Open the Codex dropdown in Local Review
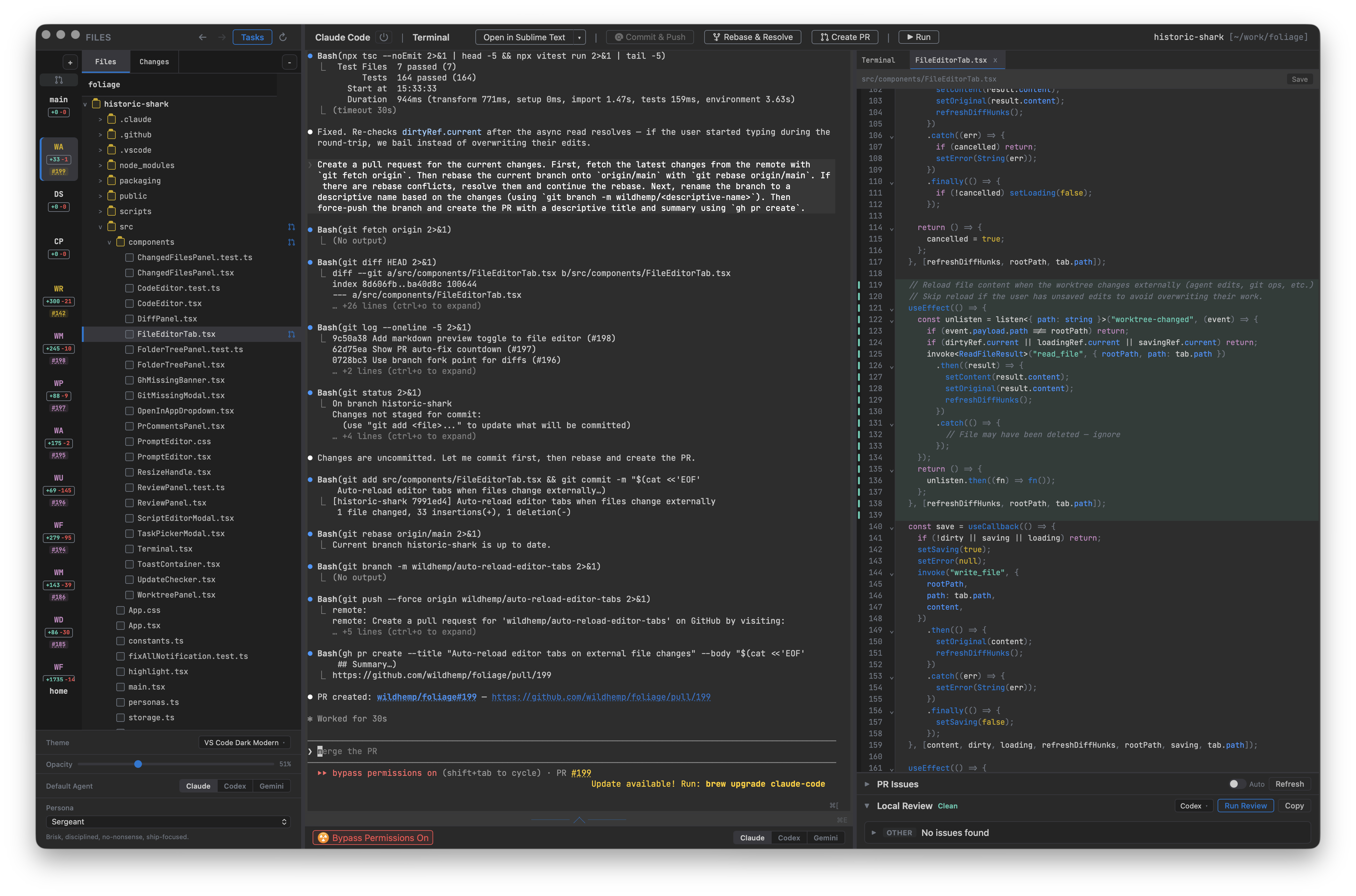 [x=1193, y=806]
